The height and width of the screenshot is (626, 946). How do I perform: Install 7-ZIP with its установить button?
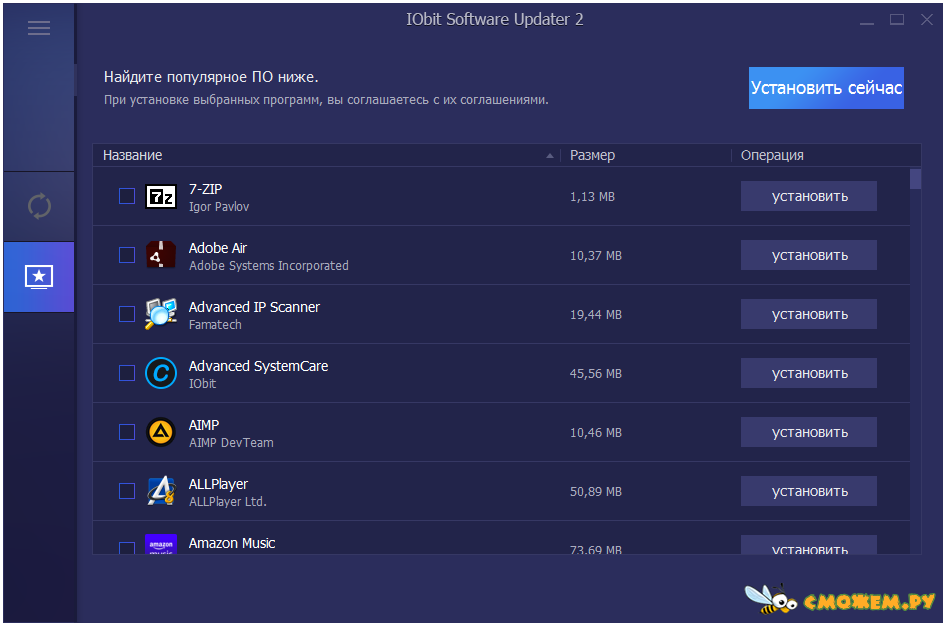[809, 196]
